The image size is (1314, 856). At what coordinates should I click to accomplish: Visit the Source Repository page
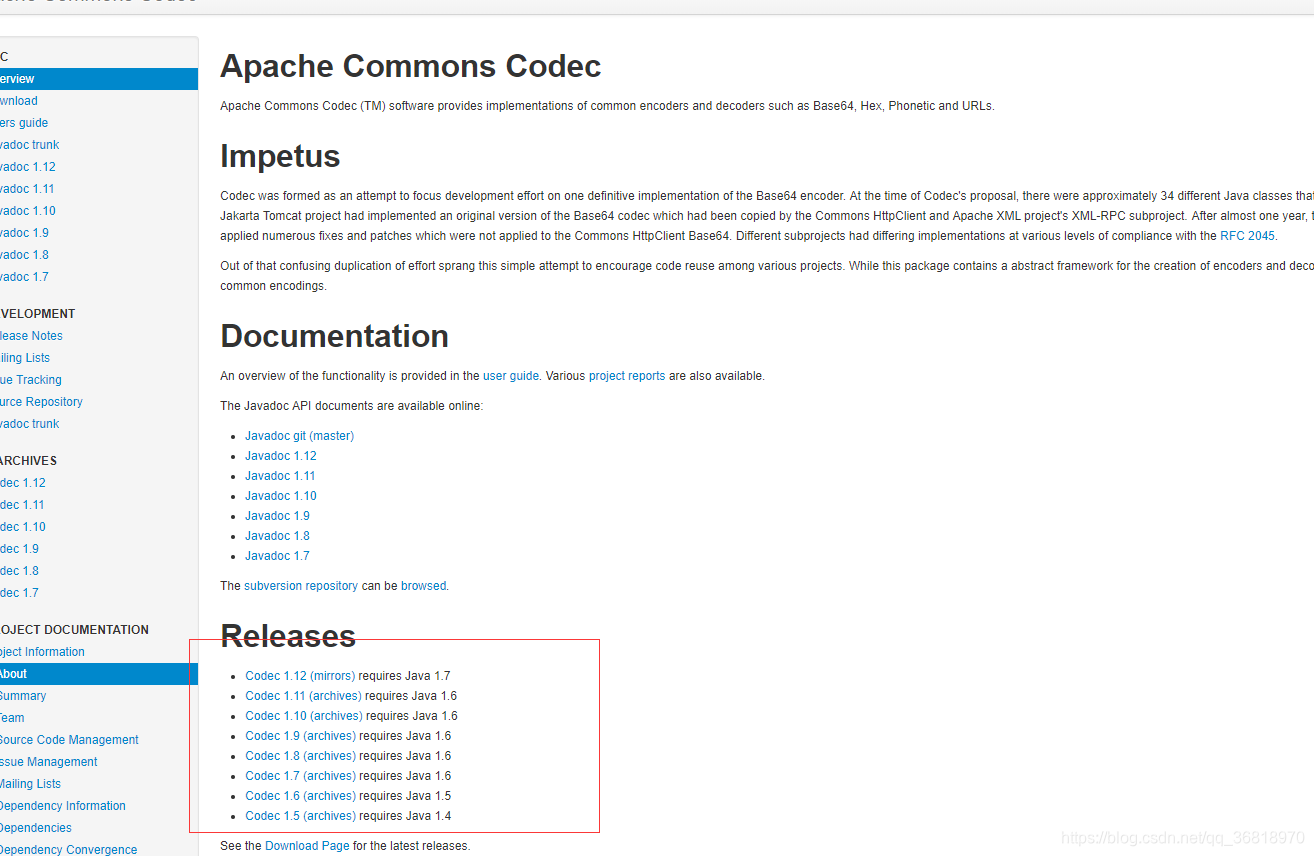coord(42,401)
